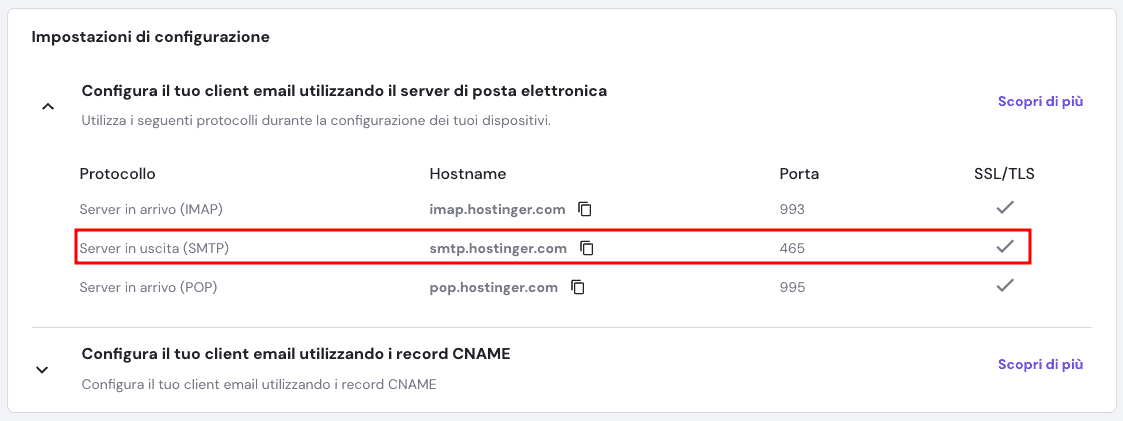Click the 'Configura il tuo client email utilizzando i record CNAME' title
Image resolution: width=1123 pixels, height=421 pixels.
(x=296, y=354)
